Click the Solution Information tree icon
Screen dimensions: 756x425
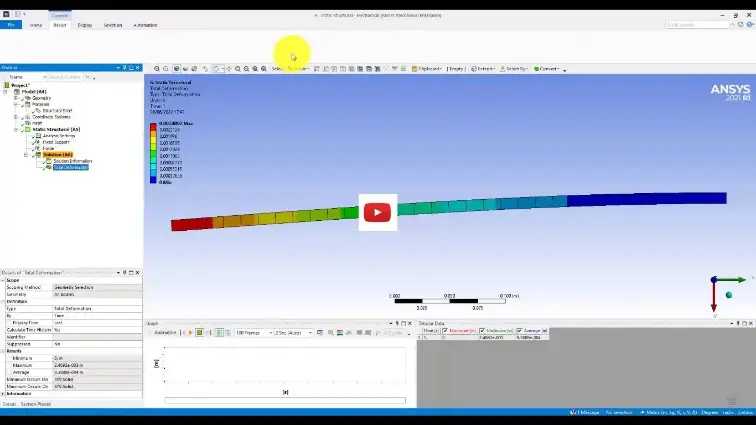(x=47, y=161)
